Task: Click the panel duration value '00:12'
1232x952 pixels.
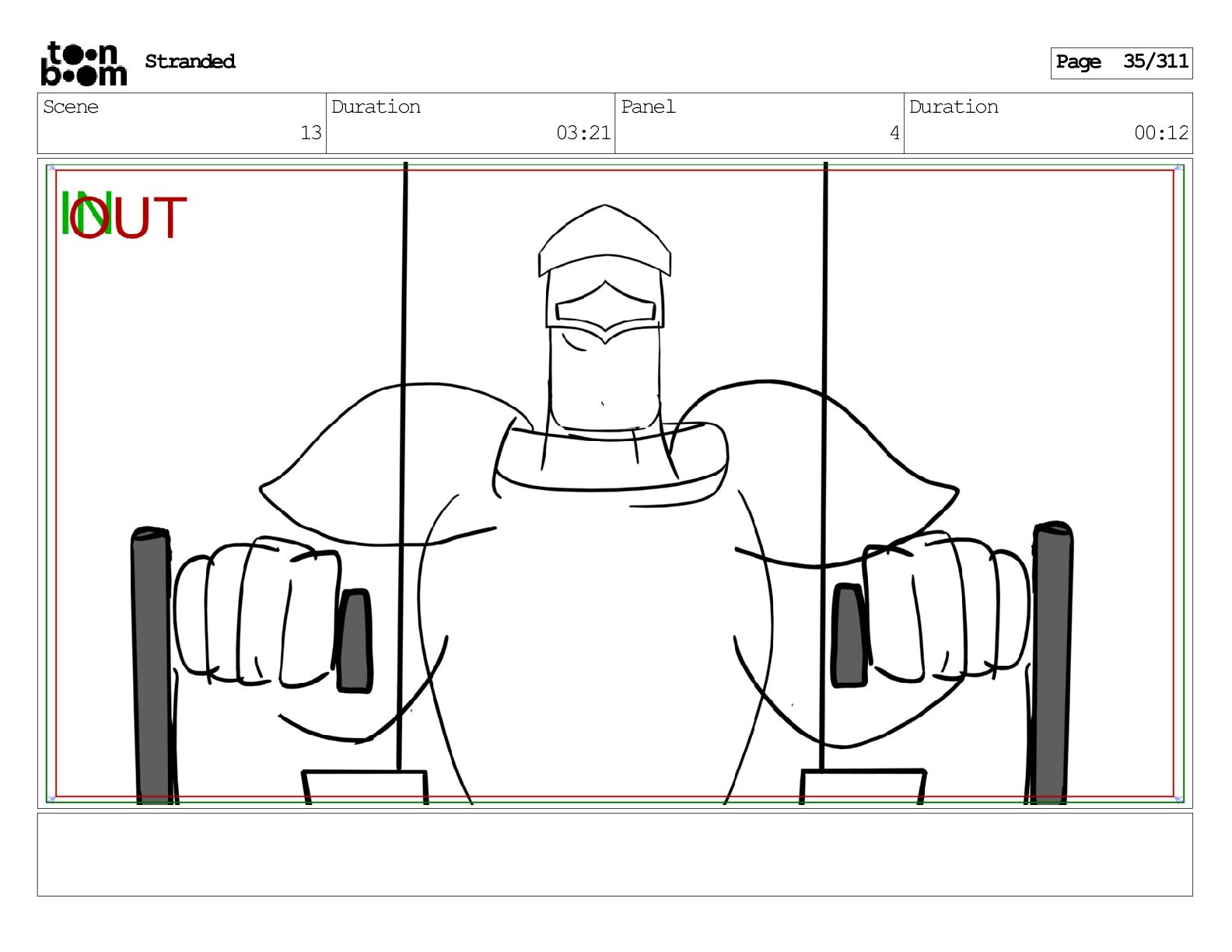Action: pyautogui.click(x=1161, y=133)
